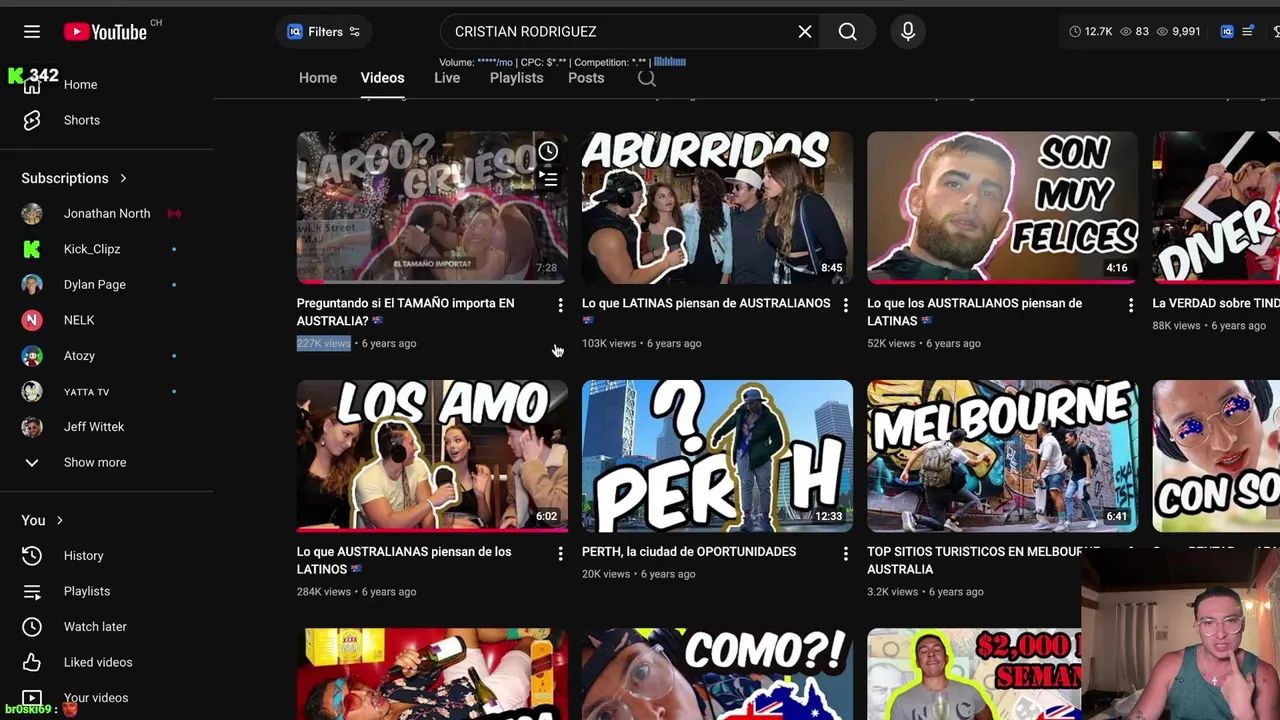Open options menu for AUSTRALIANOS piensan de LATINAS
This screenshot has width=1280, height=720.
[1130, 305]
